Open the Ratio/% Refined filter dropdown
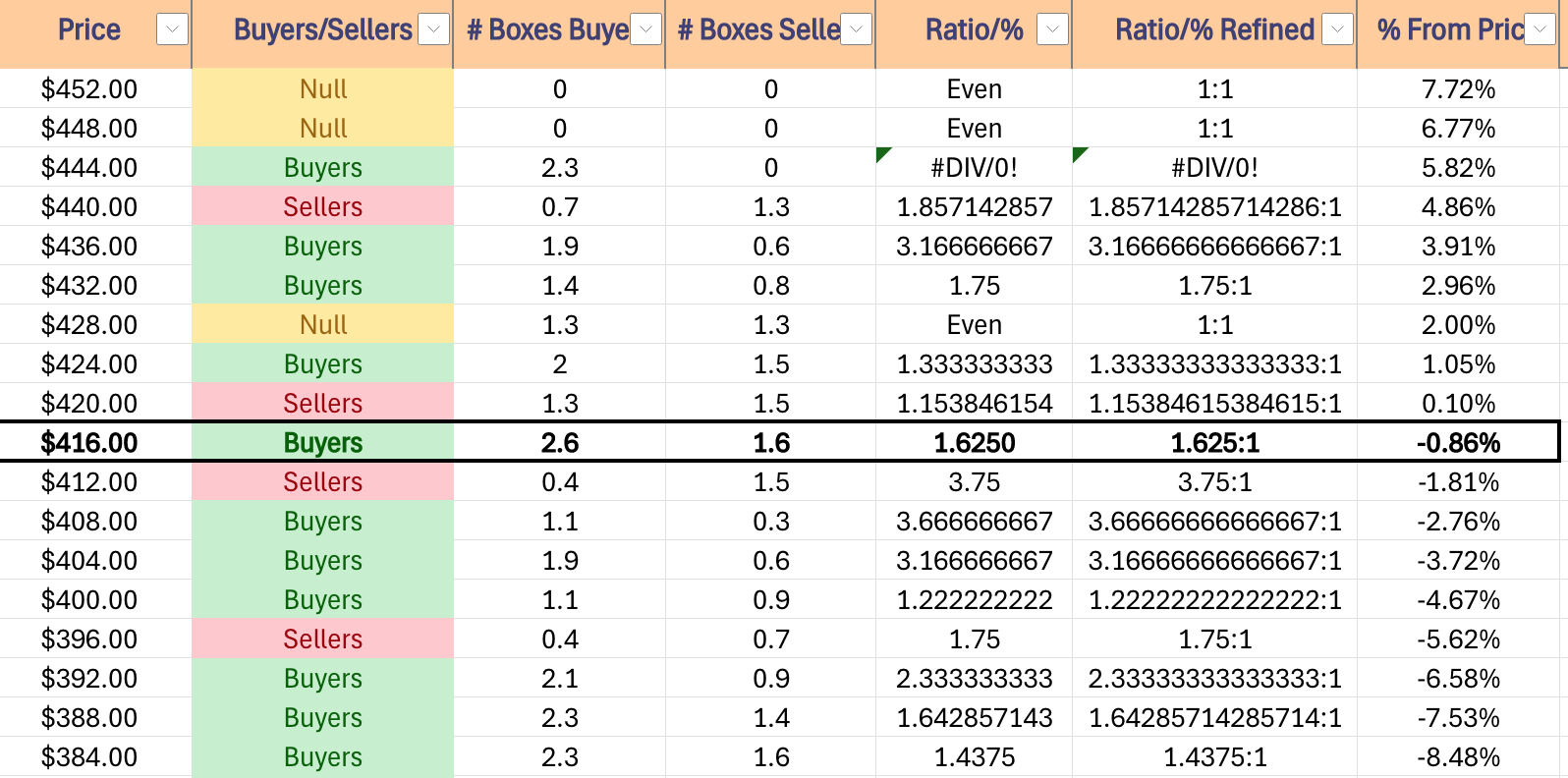 [1337, 30]
